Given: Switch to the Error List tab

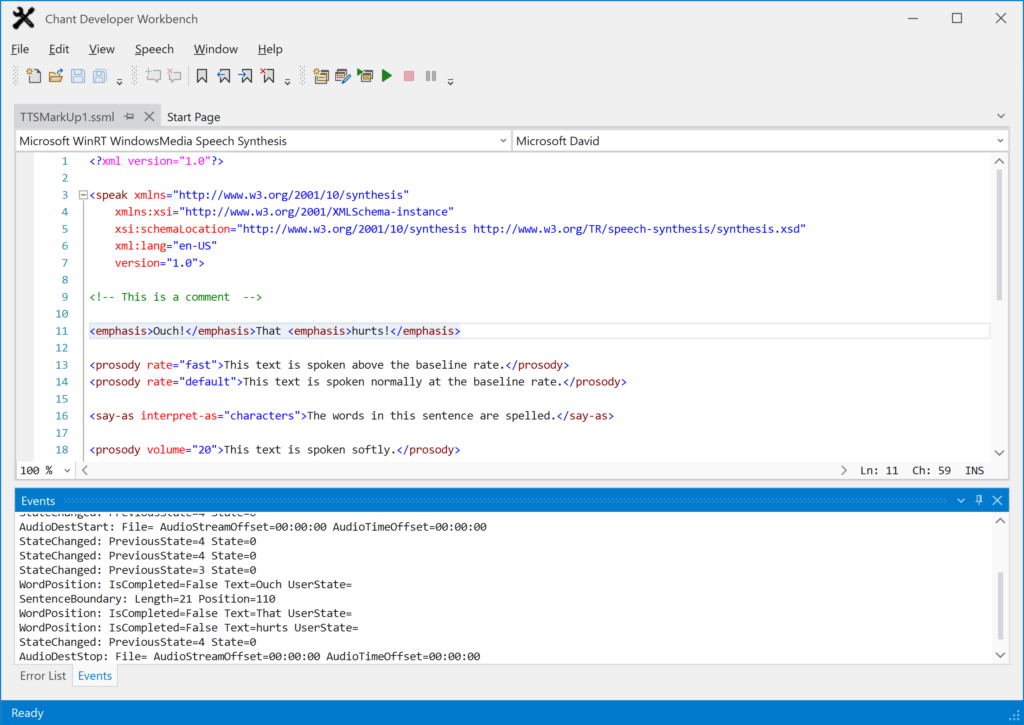Looking at the screenshot, I should point(43,676).
